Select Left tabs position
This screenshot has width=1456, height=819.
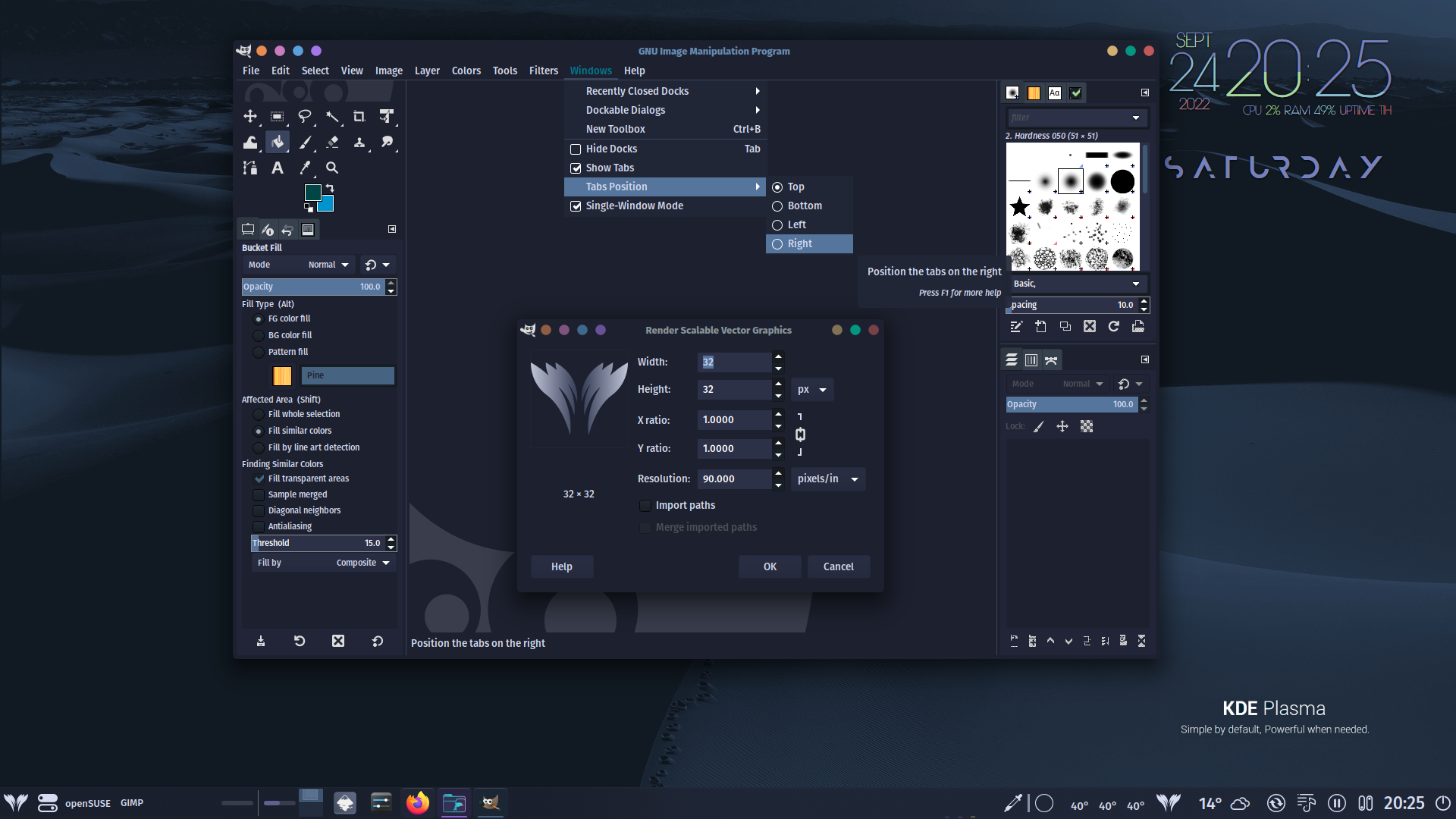coord(809,224)
